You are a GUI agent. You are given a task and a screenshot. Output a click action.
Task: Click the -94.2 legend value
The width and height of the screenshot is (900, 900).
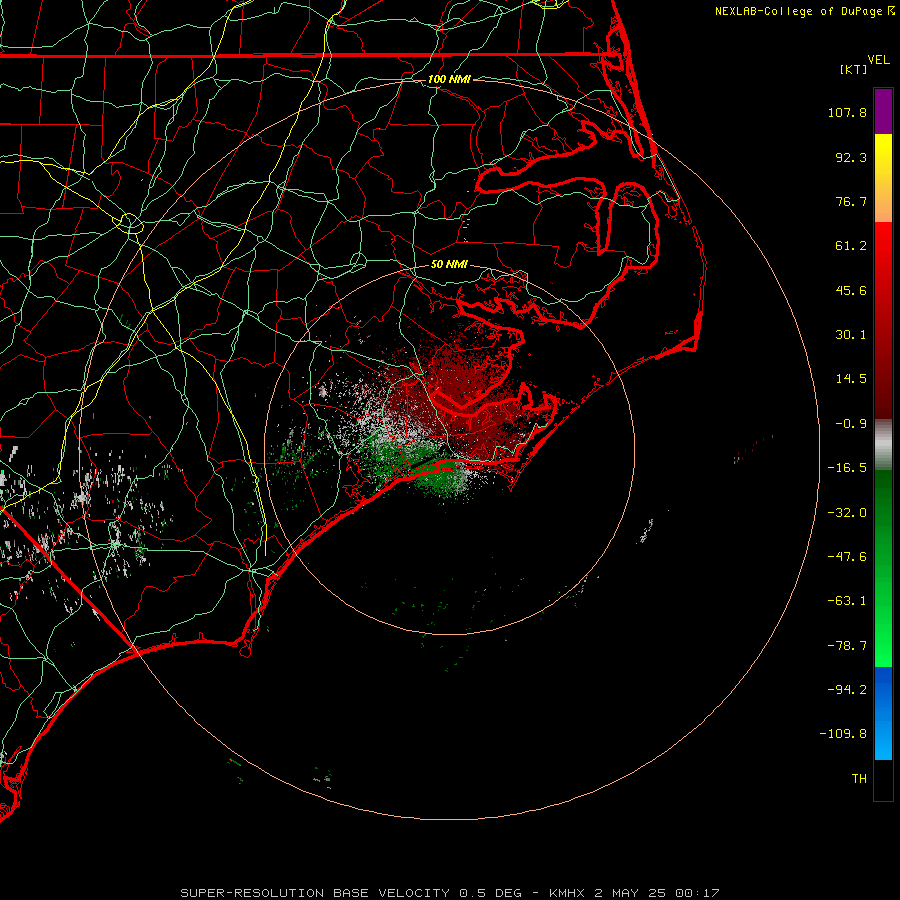tap(847, 689)
